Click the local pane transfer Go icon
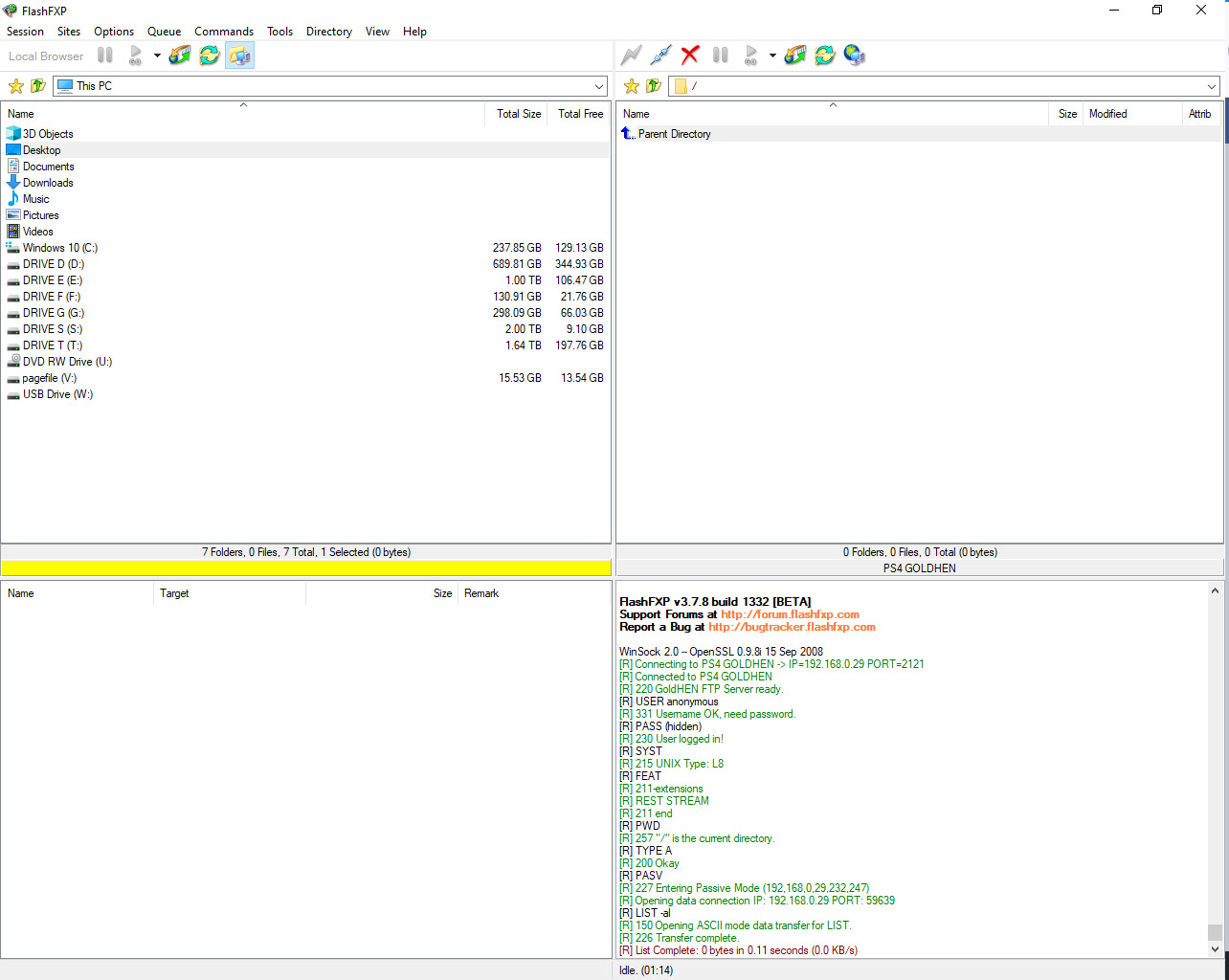This screenshot has width=1229, height=980. (136, 56)
